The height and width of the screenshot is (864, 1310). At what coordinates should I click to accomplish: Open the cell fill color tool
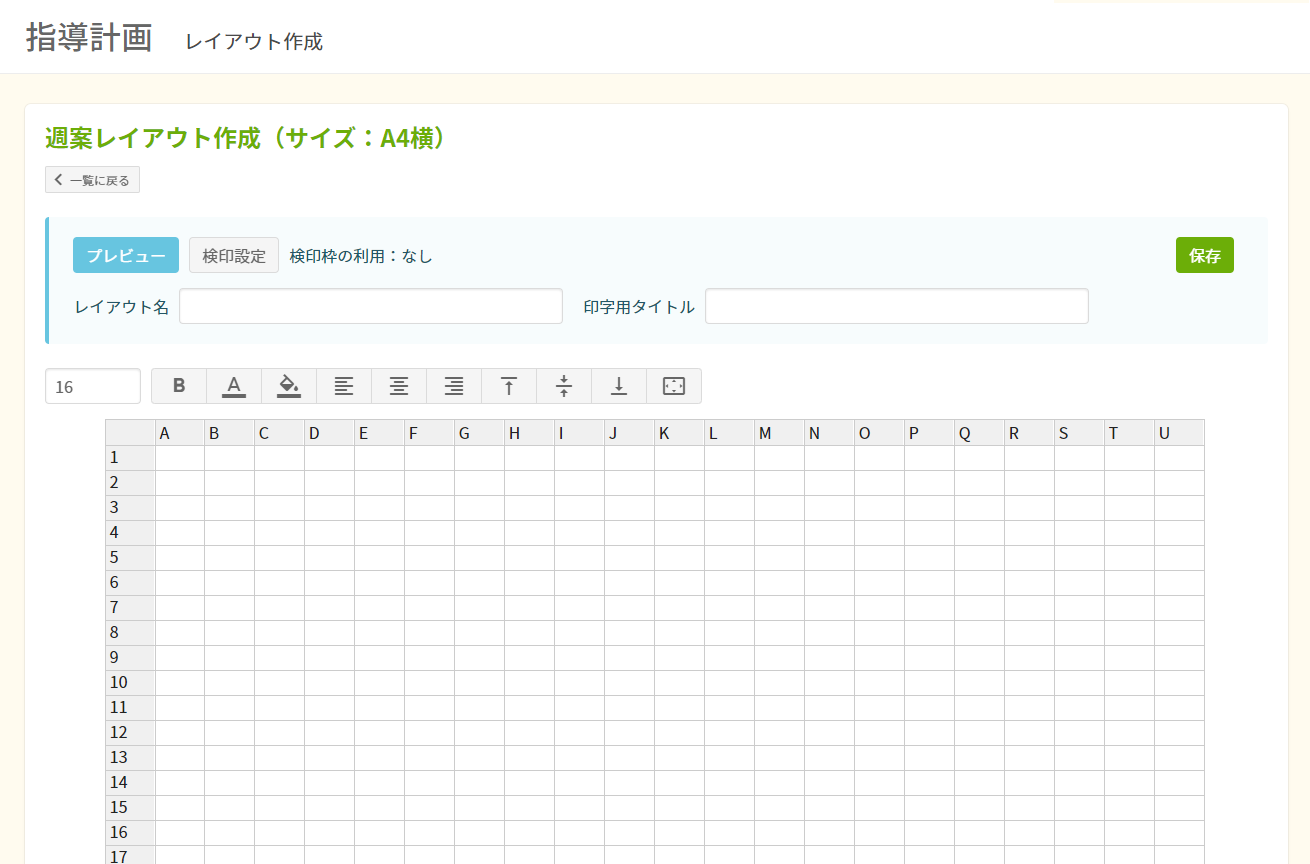tap(289, 386)
